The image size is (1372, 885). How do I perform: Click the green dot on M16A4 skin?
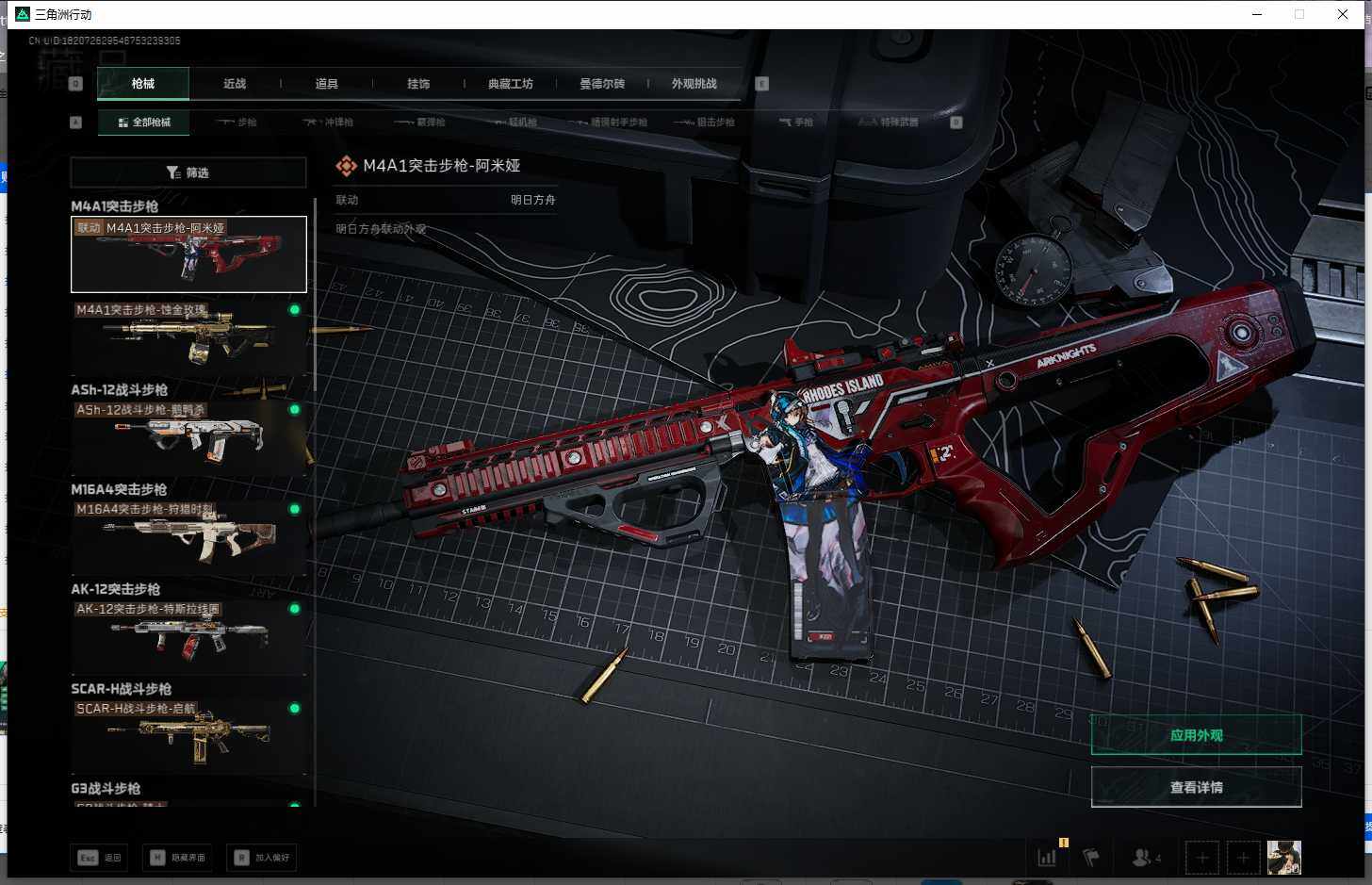pyautogui.click(x=295, y=509)
